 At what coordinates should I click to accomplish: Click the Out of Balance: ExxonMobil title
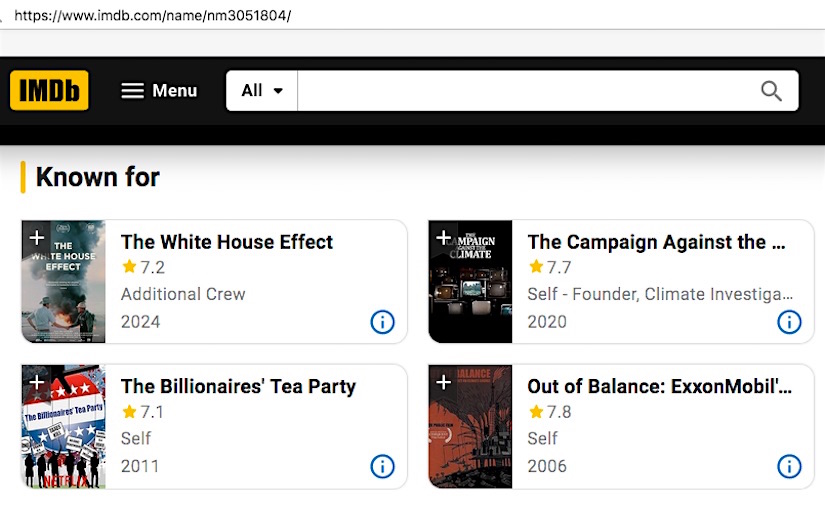tap(659, 386)
